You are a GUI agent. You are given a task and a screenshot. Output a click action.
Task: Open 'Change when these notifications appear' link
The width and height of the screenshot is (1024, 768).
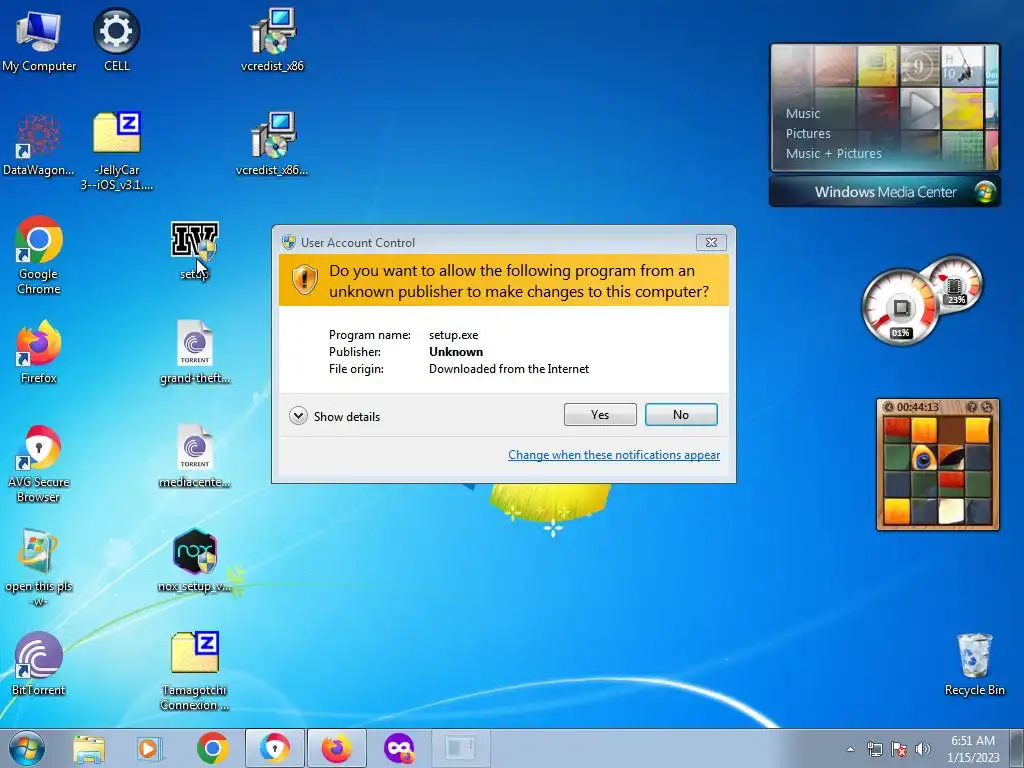614,455
